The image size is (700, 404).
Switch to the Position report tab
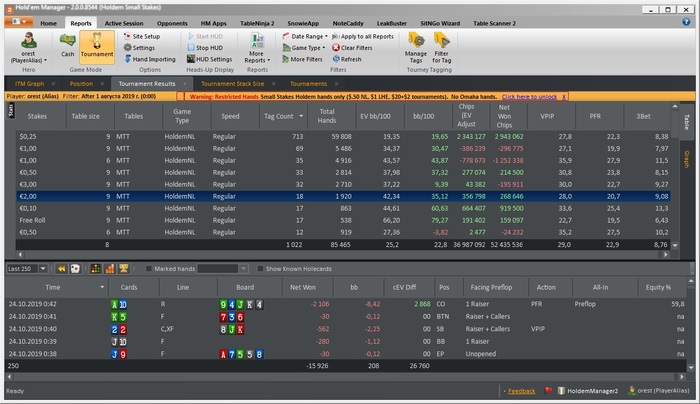tap(81, 83)
